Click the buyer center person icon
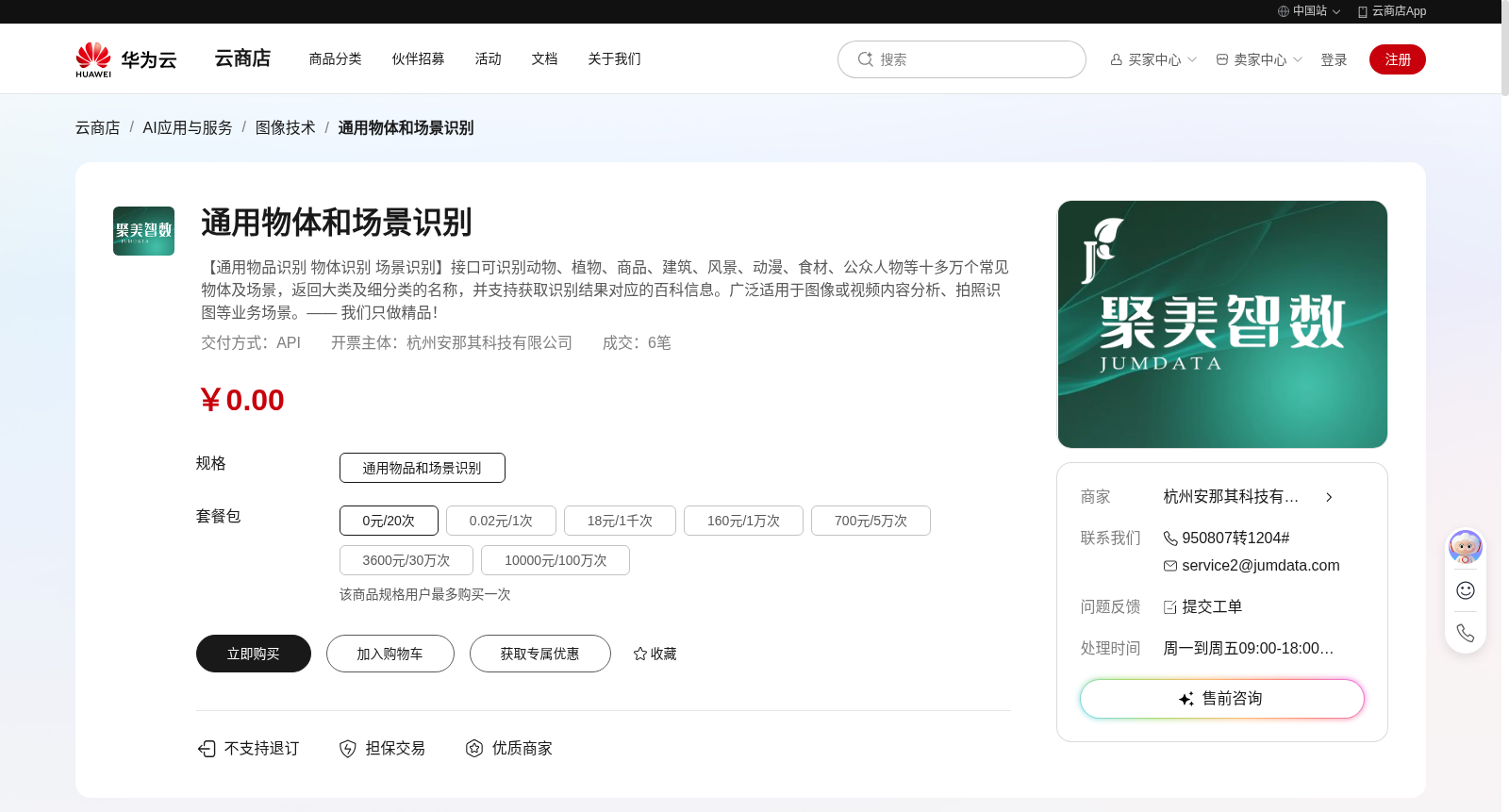Viewport: 1509px width, 812px height. coord(1117,59)
